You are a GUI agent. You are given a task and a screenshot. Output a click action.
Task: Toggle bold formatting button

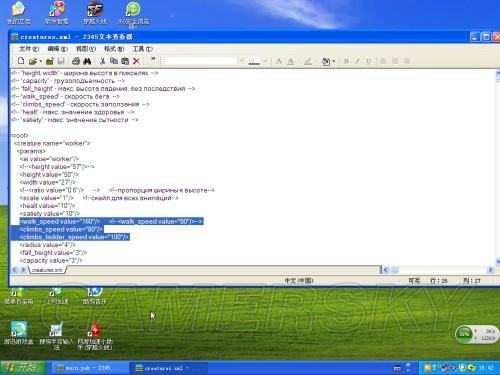point(347,61)
